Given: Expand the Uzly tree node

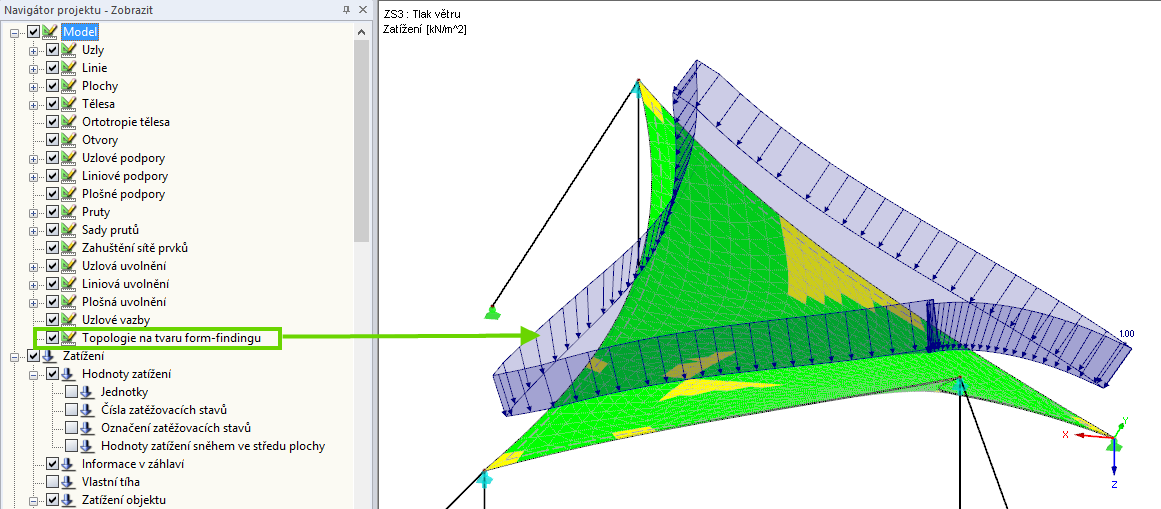Looking at the screenshot, I should click(x=33, y=50).
